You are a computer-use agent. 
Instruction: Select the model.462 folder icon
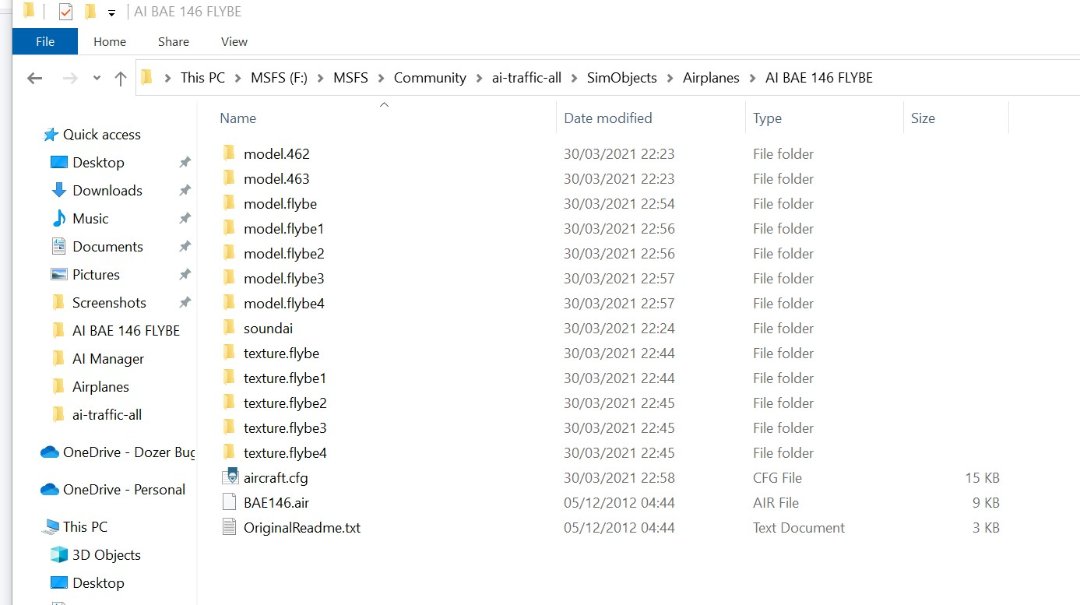[x=229, y=153]
